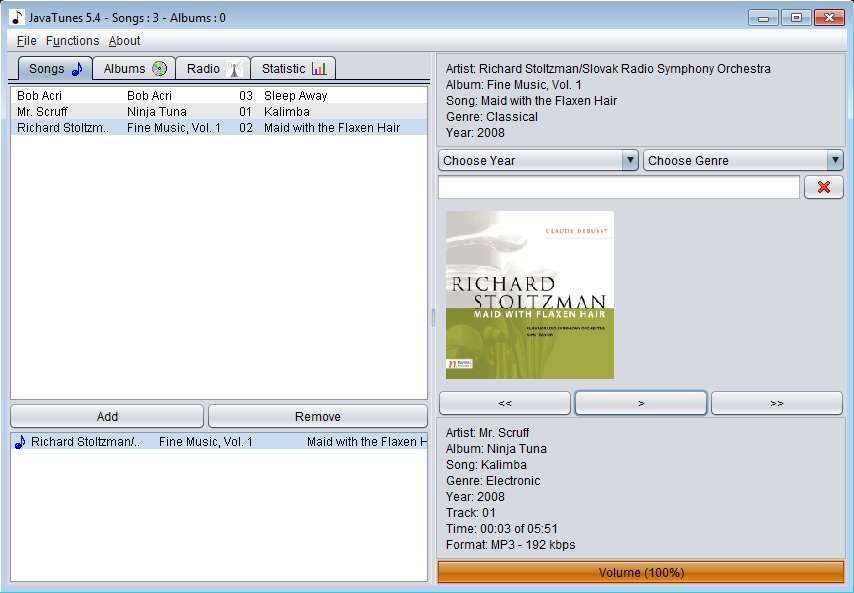Click the Mr. Scruff artist cell

coord(42,112)
